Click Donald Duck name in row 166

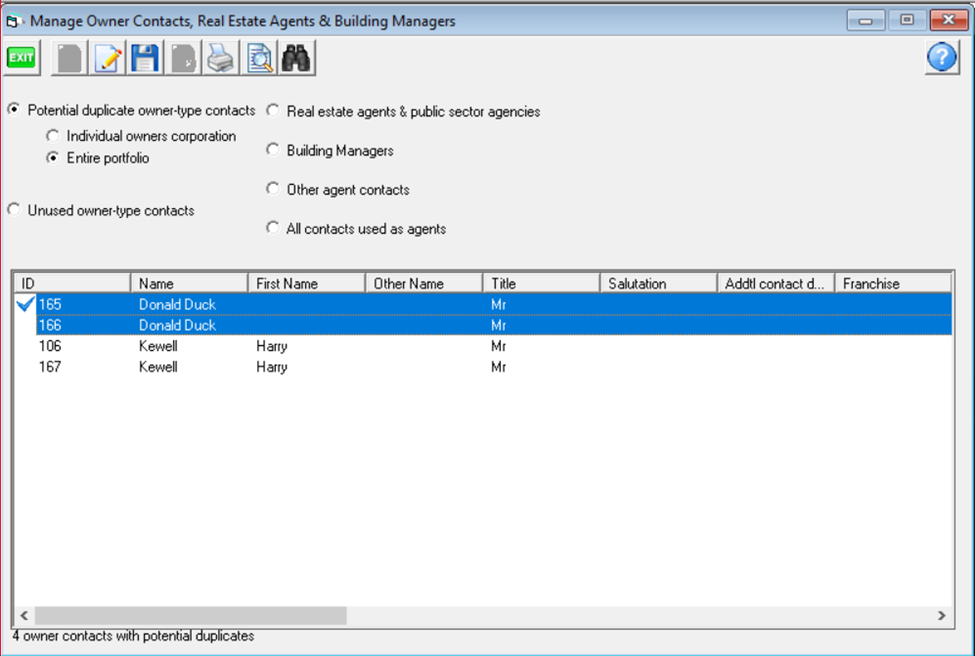pyautogui.click(x=177, y=325)
